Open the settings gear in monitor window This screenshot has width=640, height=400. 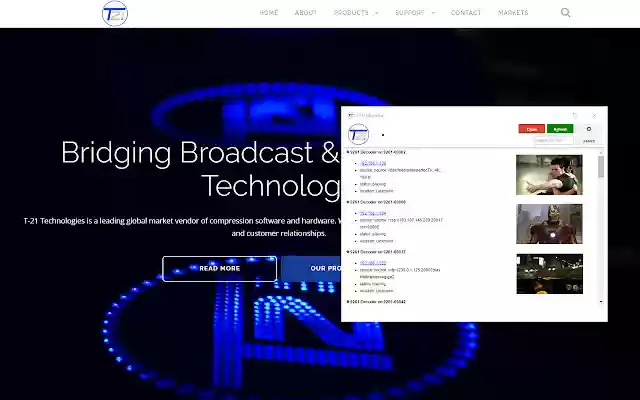589,129
